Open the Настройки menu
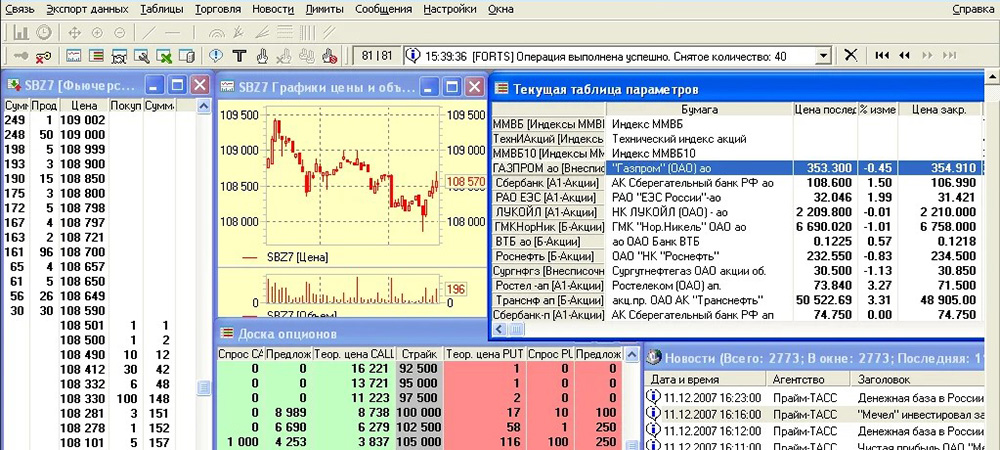Screen dimensions: 1000x450 pos(450,9)
